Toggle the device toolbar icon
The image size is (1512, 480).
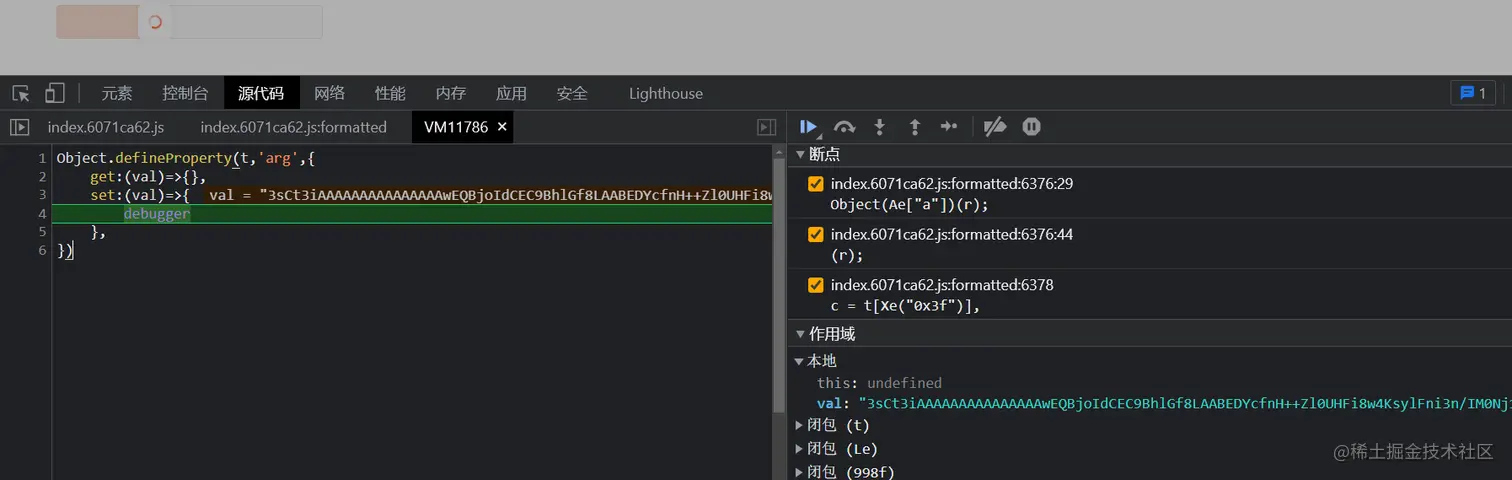[55, 93]
